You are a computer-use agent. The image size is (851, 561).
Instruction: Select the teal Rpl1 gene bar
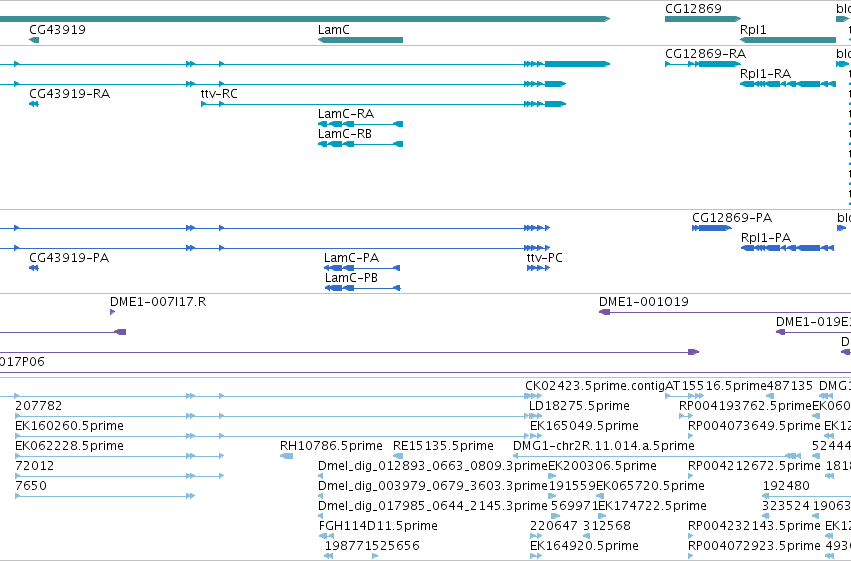pyautogui.click(x=788, y=40)
